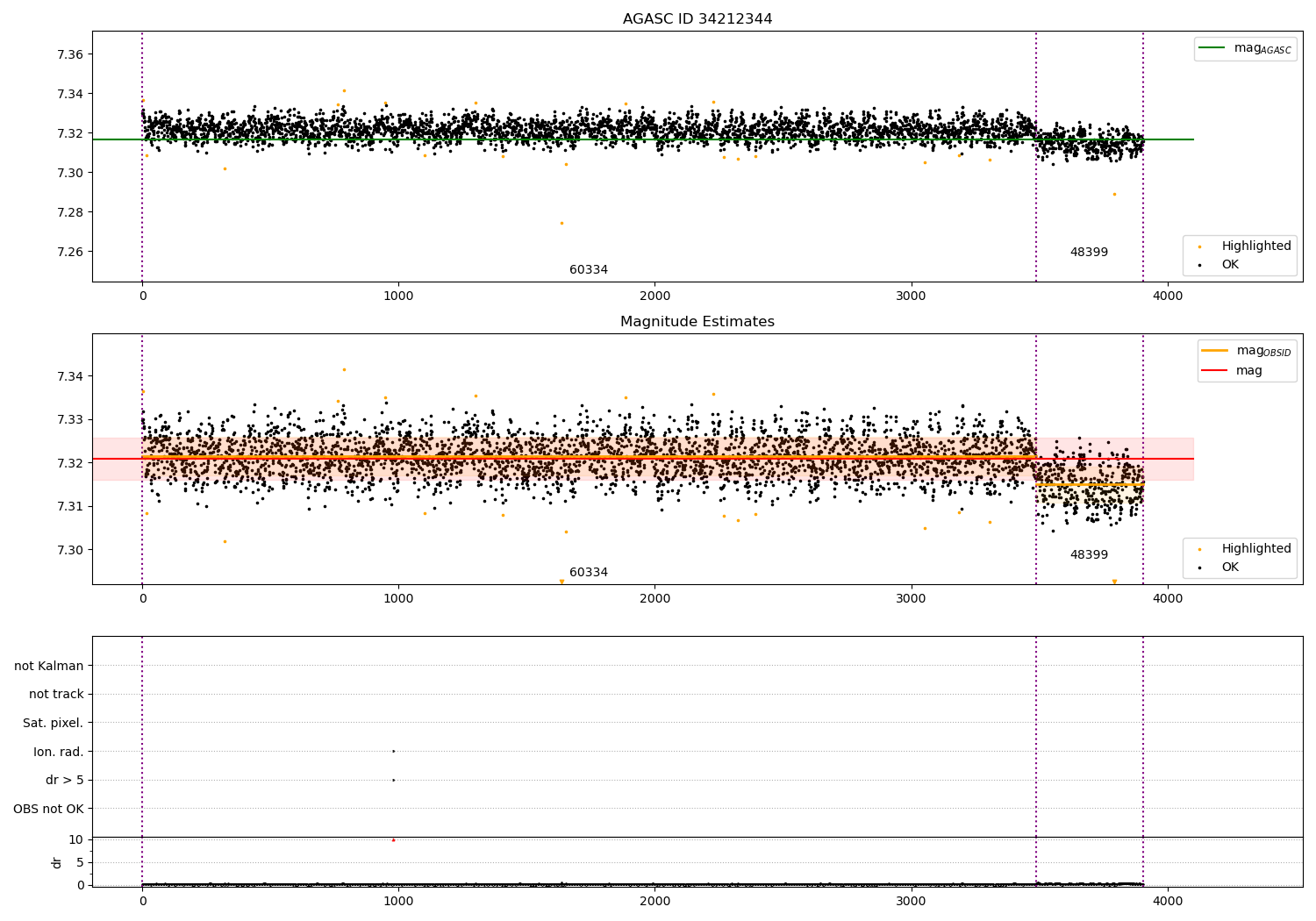Click the orange triangle below obsid 48399 in Magnitude Estimates
This screenshot has width=1316, height=921.
point(1114,582)
